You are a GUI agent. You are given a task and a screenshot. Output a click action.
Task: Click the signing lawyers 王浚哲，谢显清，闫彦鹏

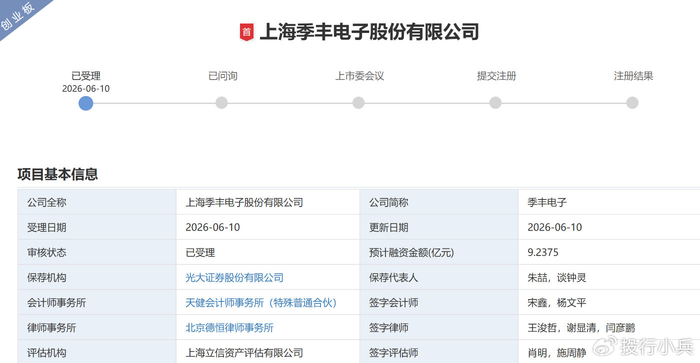click(581, 328)
